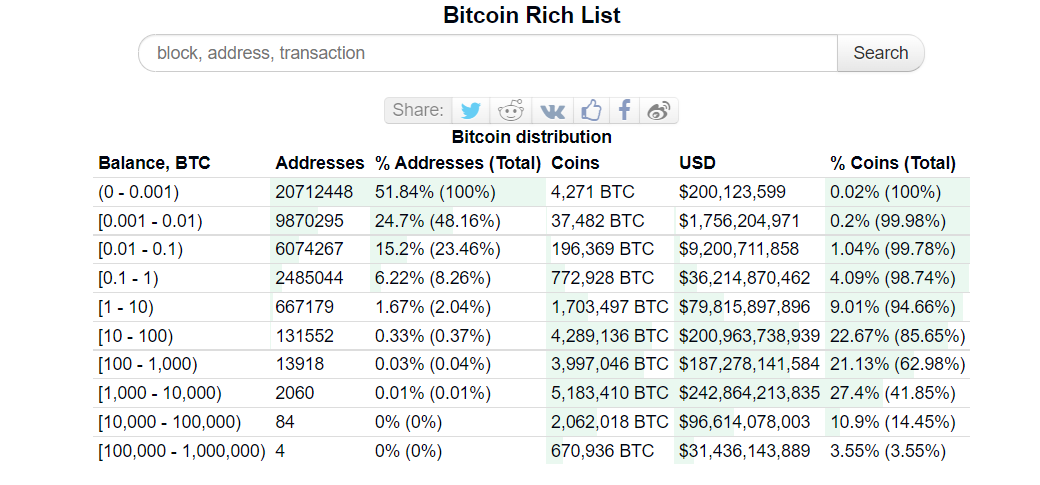Click the VK share icon
This screenshot has height=485, width=1040.
(552, 110)
